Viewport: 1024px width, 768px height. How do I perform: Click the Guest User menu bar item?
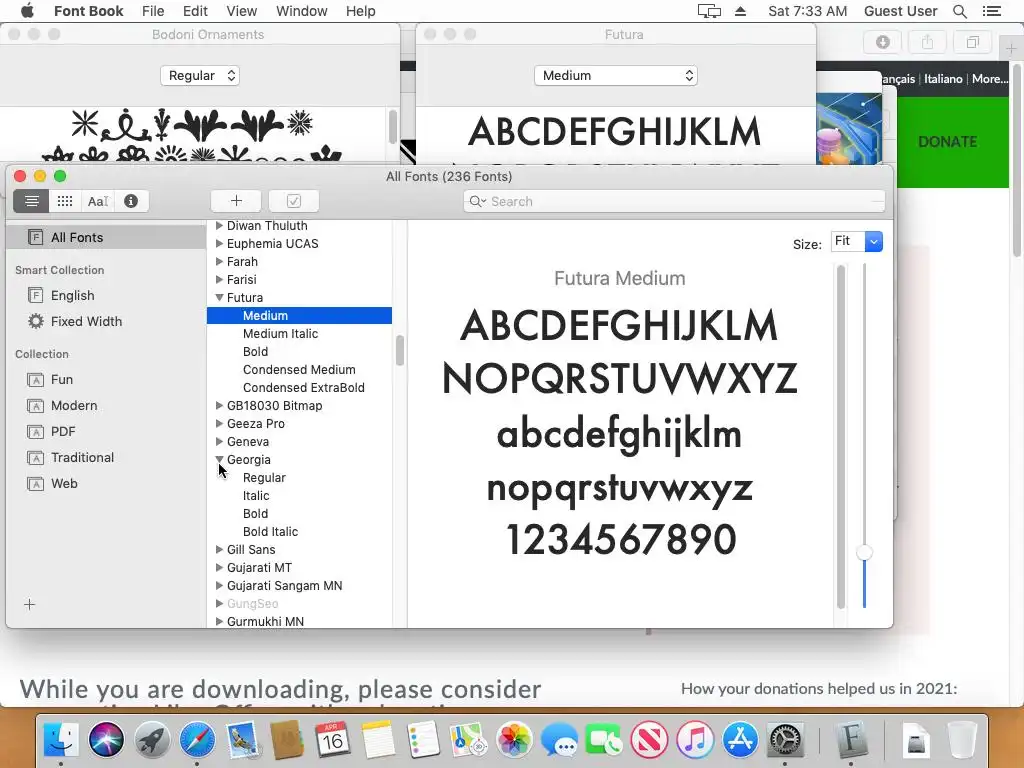coord(901,11)
